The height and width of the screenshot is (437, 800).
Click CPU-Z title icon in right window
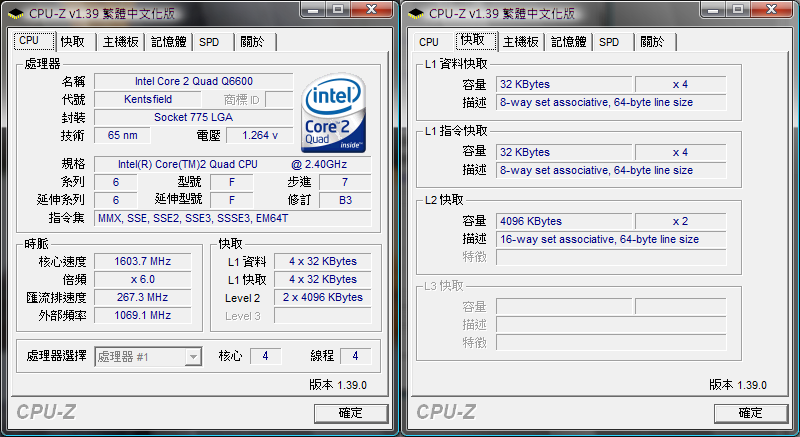tap(416, 14)
